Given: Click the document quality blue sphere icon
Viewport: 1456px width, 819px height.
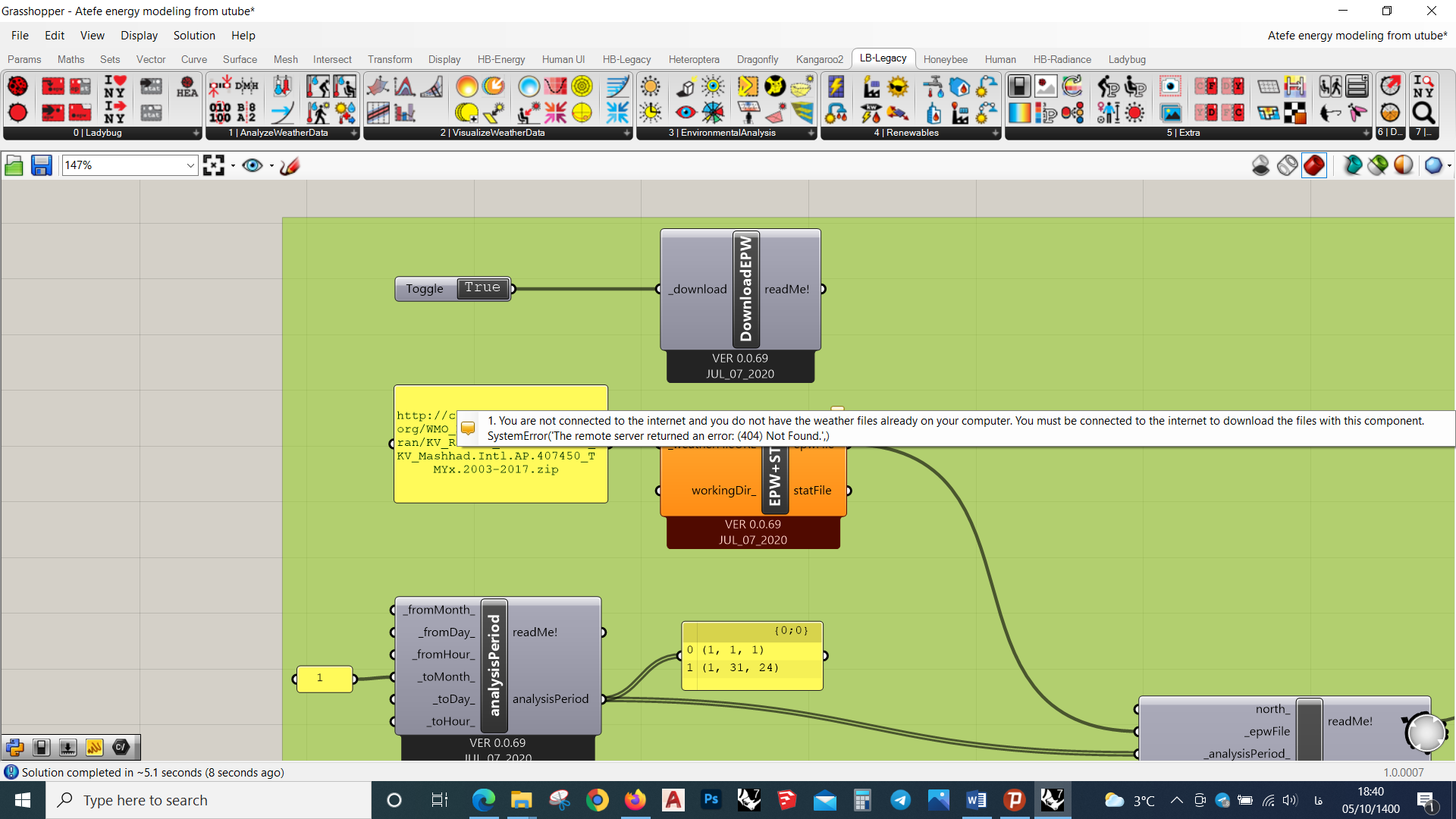Looking at the screenshot, I should 1433,165.
